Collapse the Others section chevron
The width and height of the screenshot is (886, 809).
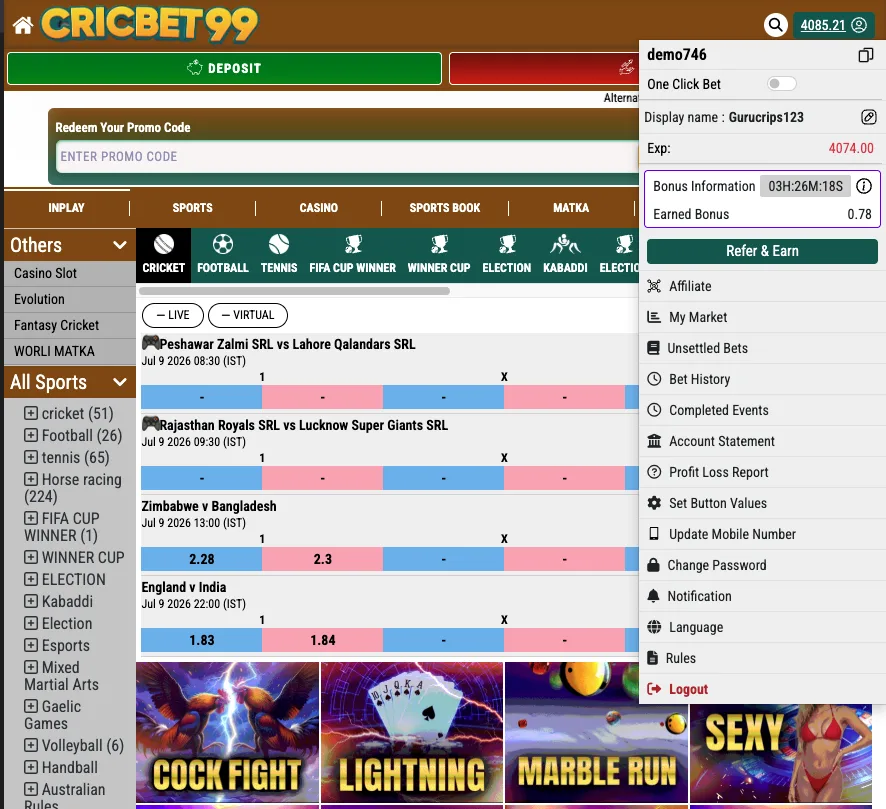(x=119, y=245)
